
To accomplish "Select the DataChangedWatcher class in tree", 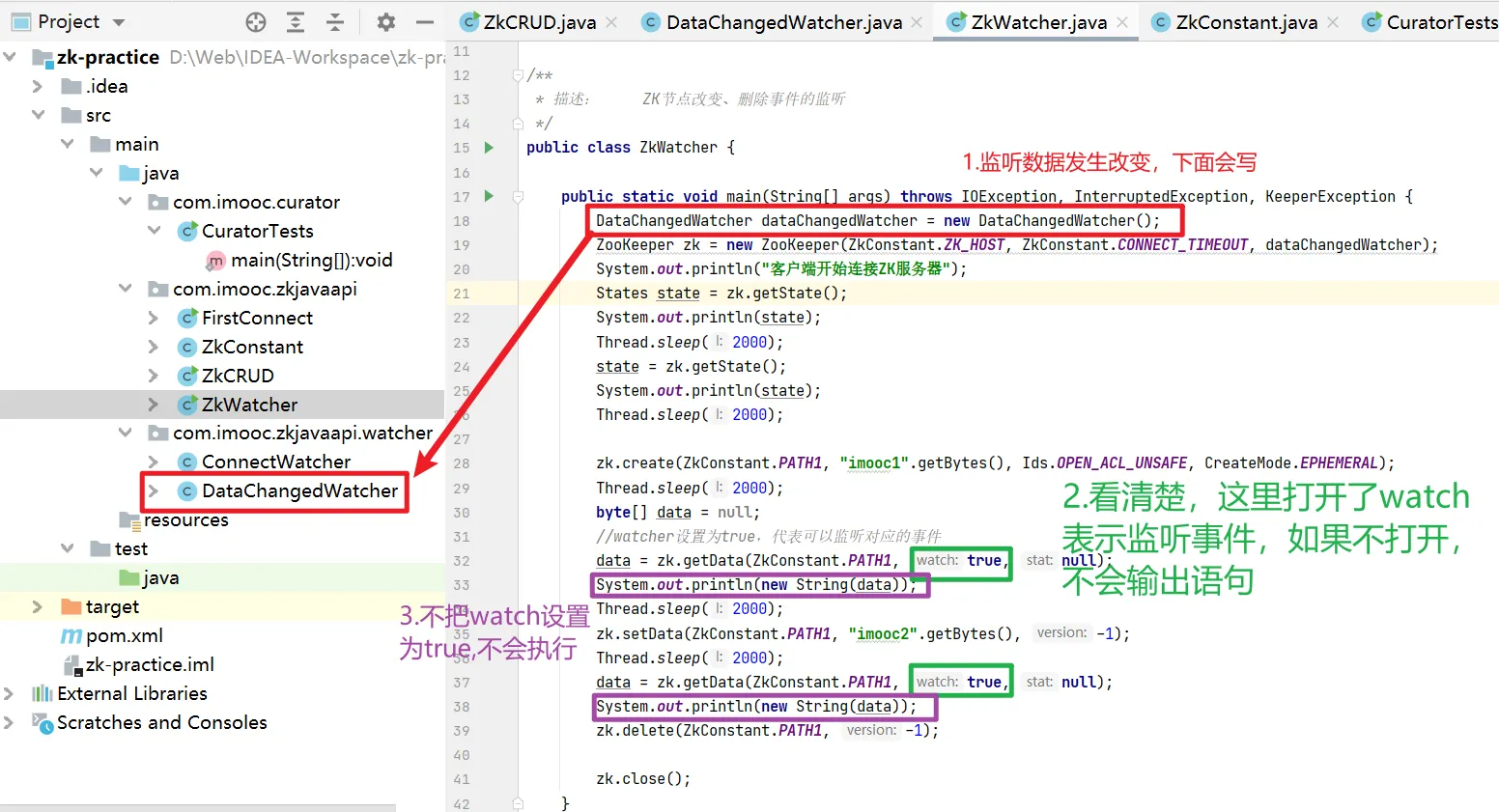I will (x=298, y=490).
